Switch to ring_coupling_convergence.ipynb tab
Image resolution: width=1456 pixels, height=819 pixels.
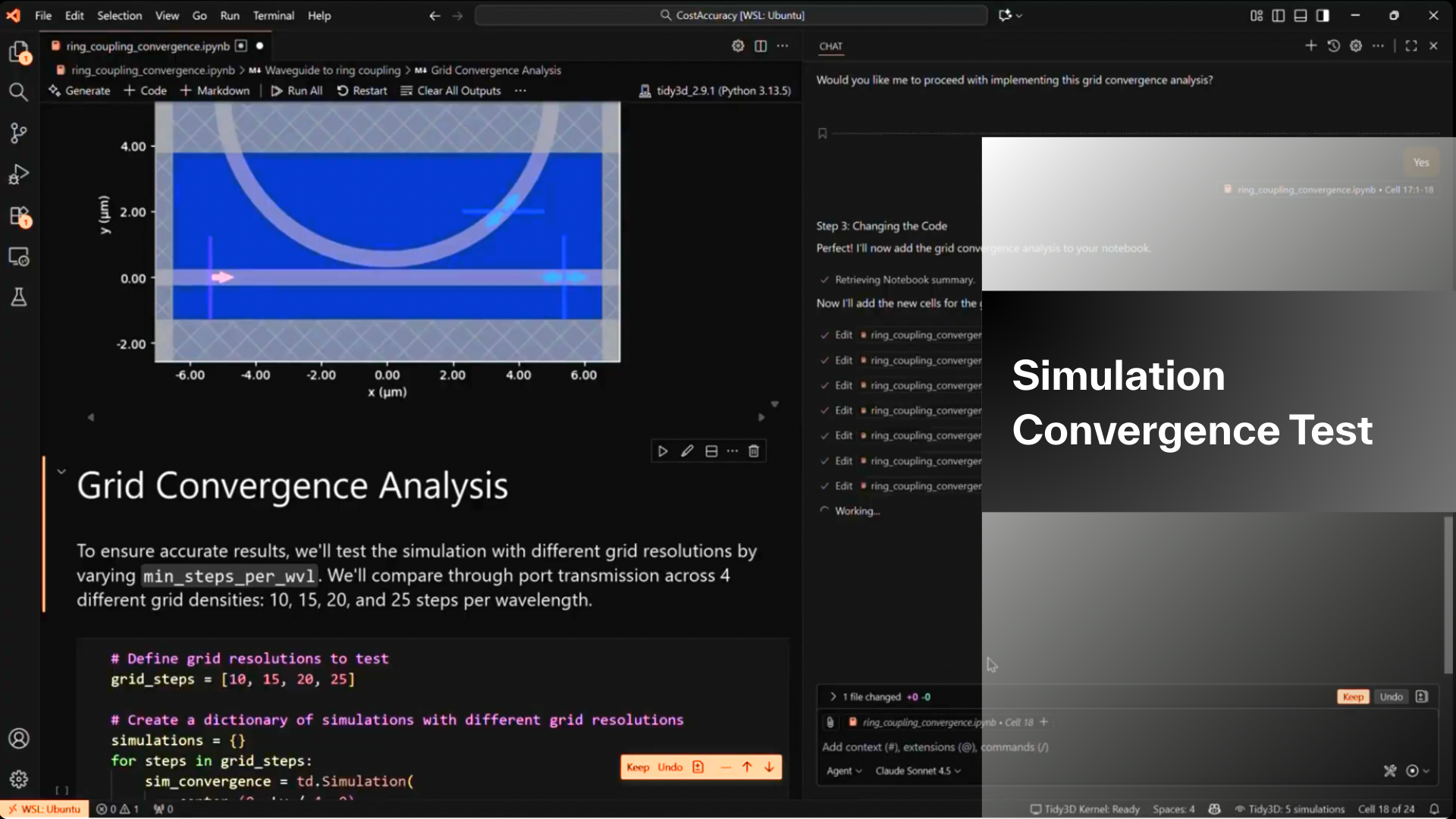(x=147, y=46)
